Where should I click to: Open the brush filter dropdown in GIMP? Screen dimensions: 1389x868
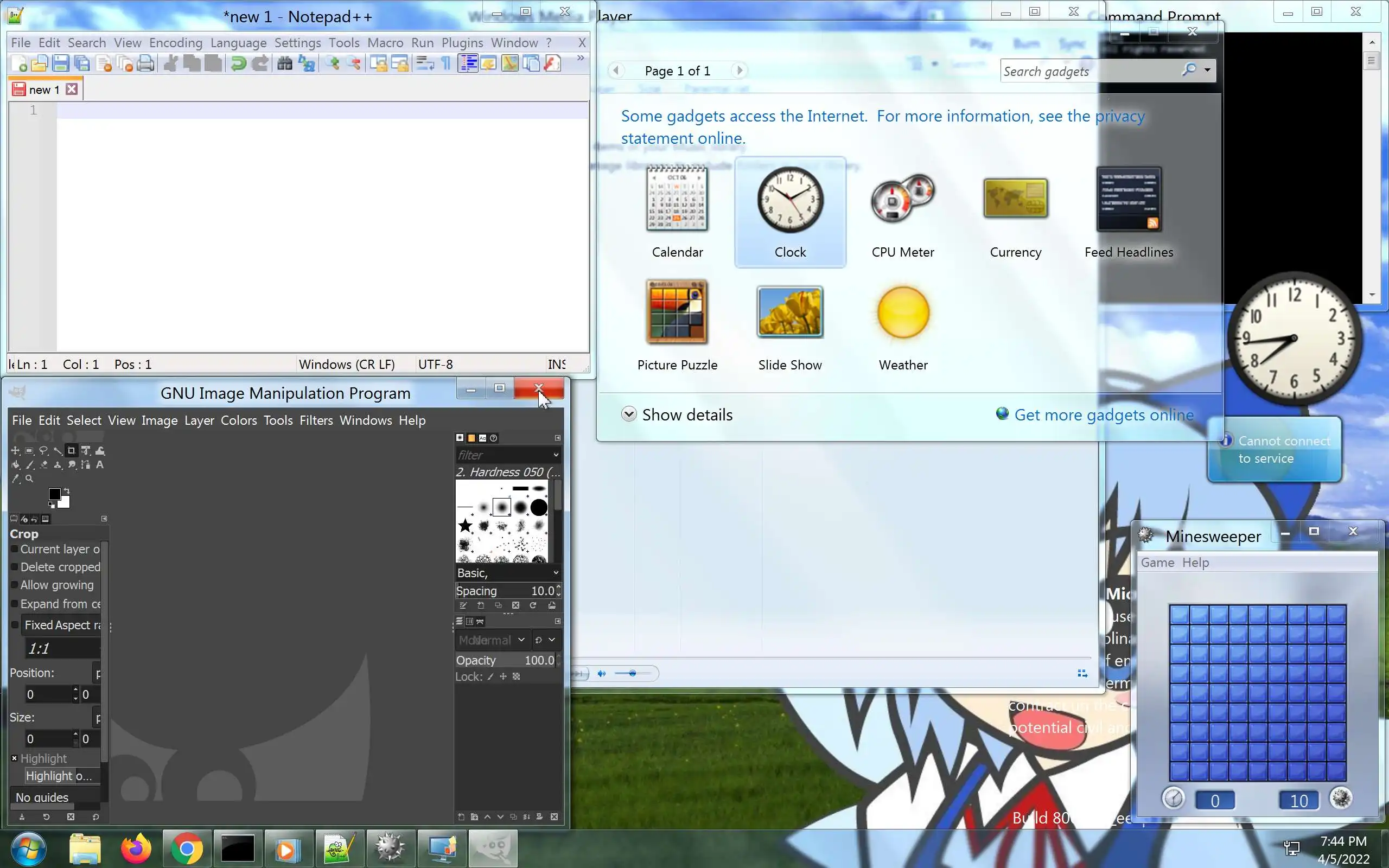coord(555,455)
